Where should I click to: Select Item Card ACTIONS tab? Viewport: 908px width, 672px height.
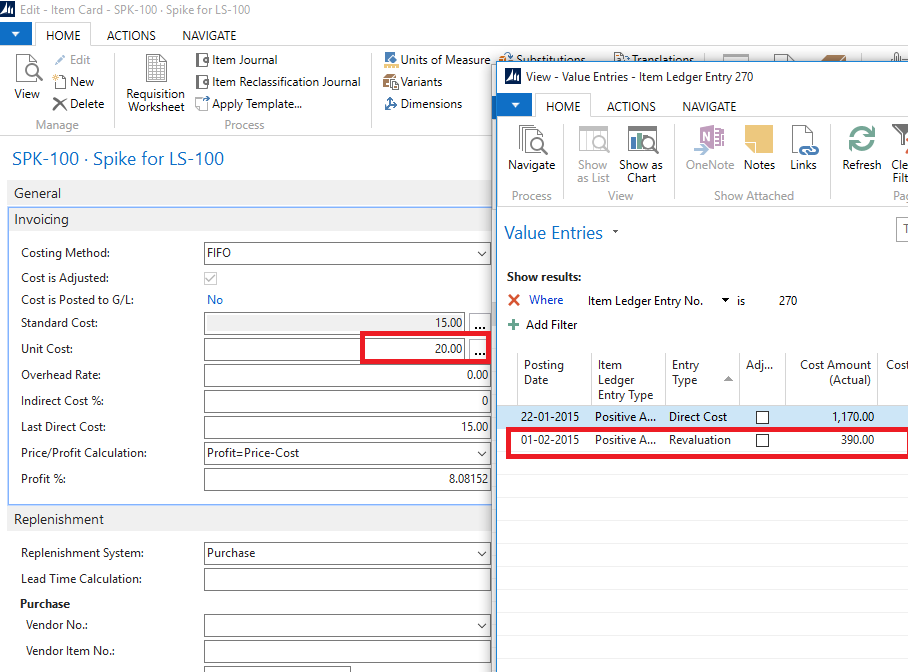point(131,35)
